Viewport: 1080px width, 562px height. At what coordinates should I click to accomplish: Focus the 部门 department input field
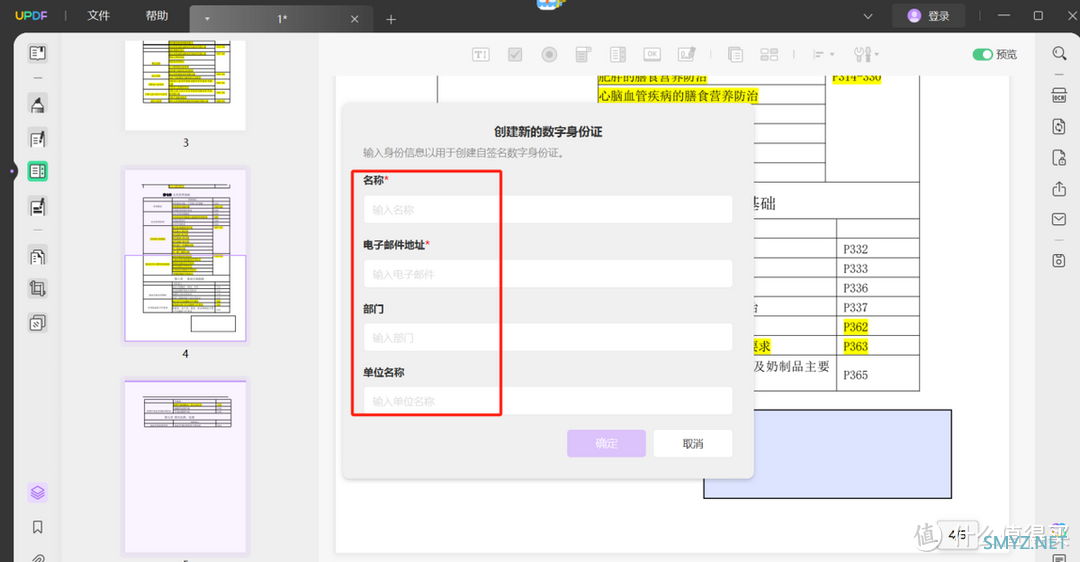point(548,337)
